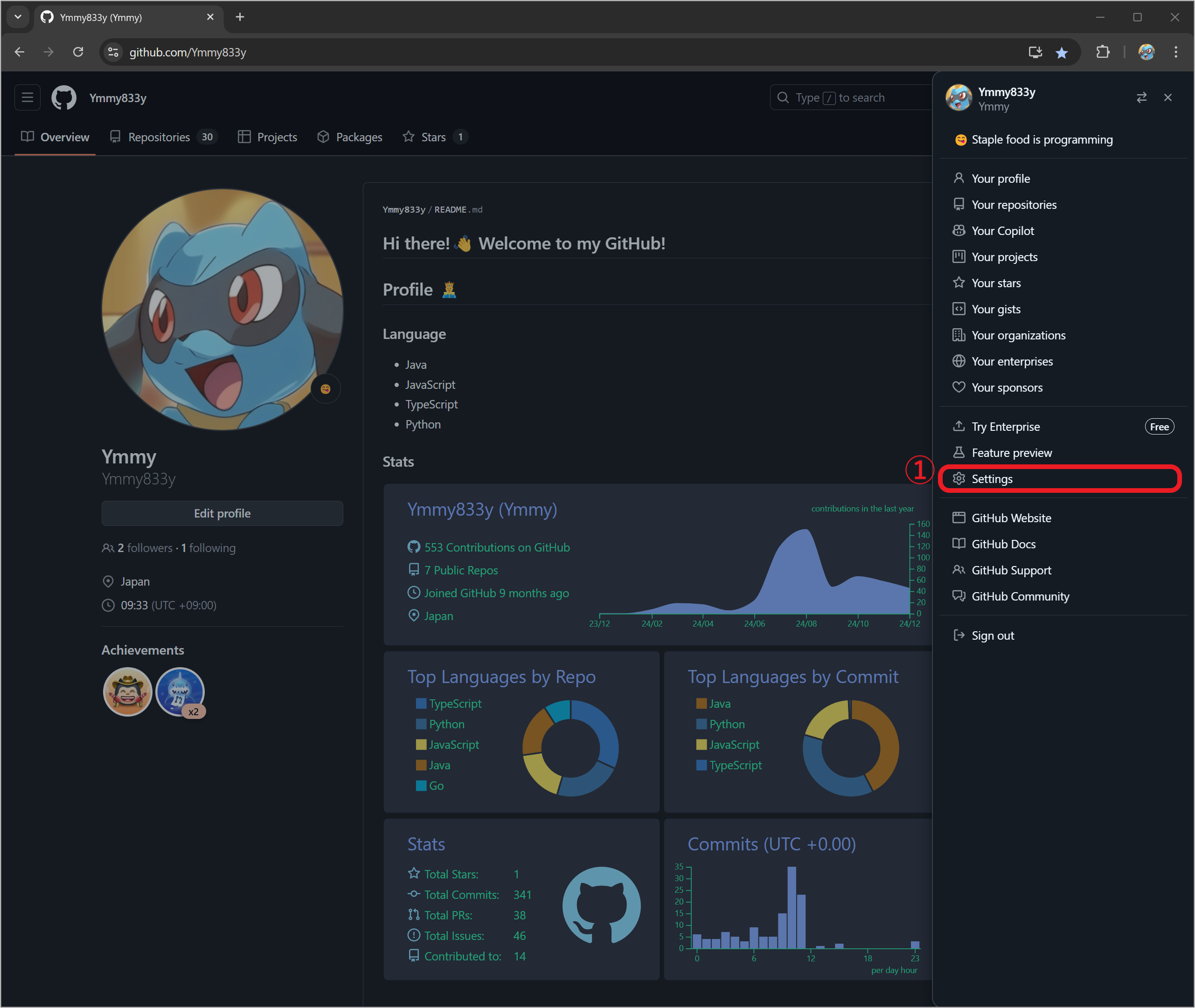
Task: Open the hamburger navigation menu
Action: [27, 98]
